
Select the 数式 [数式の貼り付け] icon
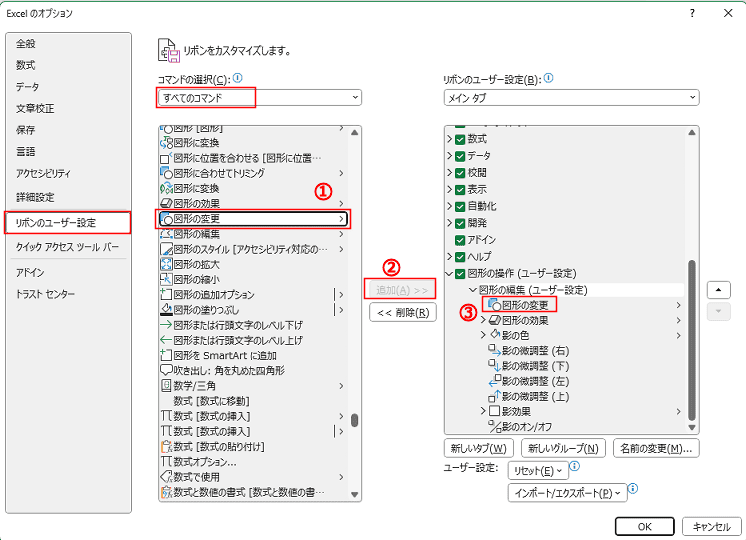(x=166, y=447)
